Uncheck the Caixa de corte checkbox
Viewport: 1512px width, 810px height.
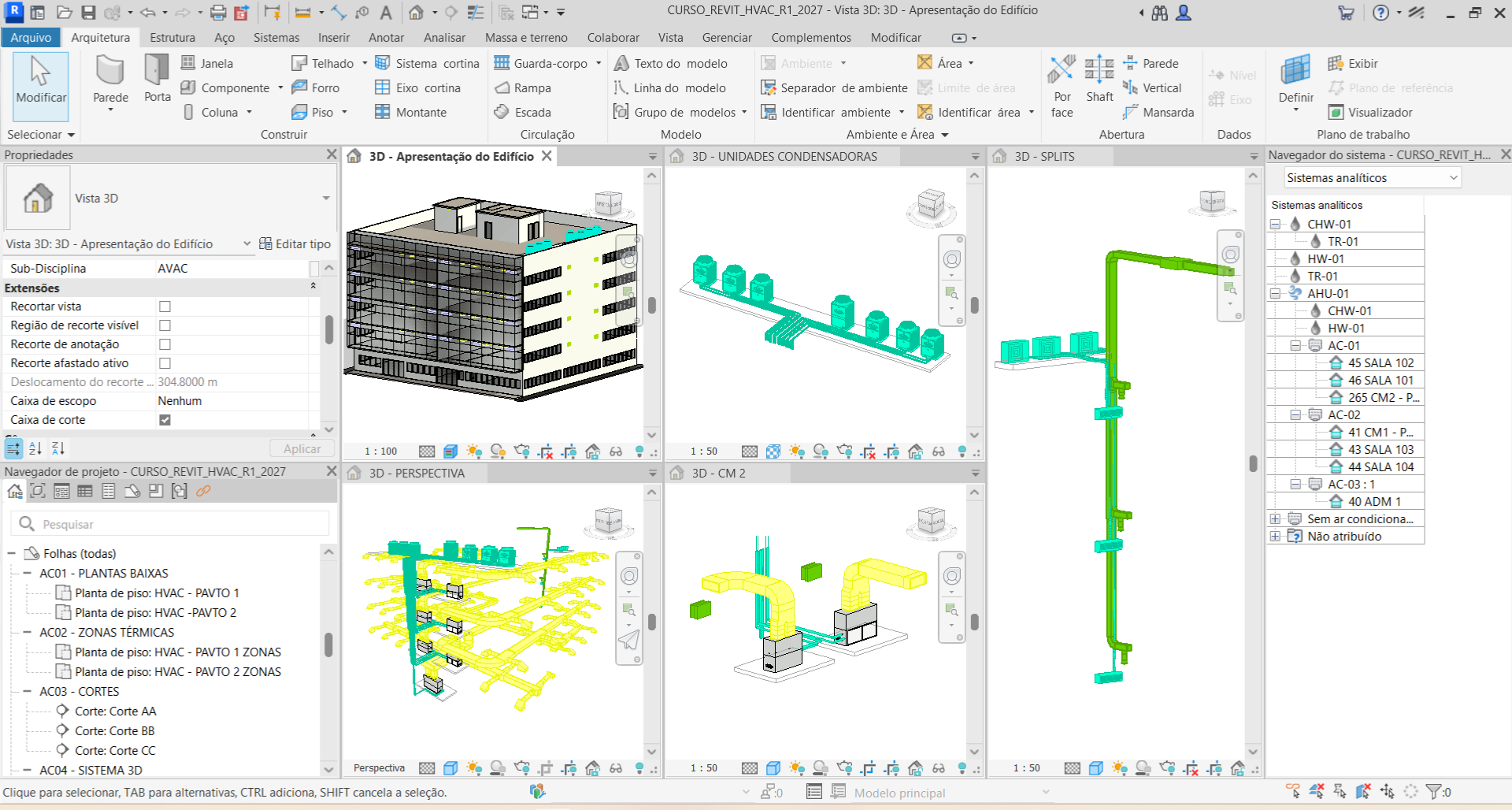click(x=165, y=420)
